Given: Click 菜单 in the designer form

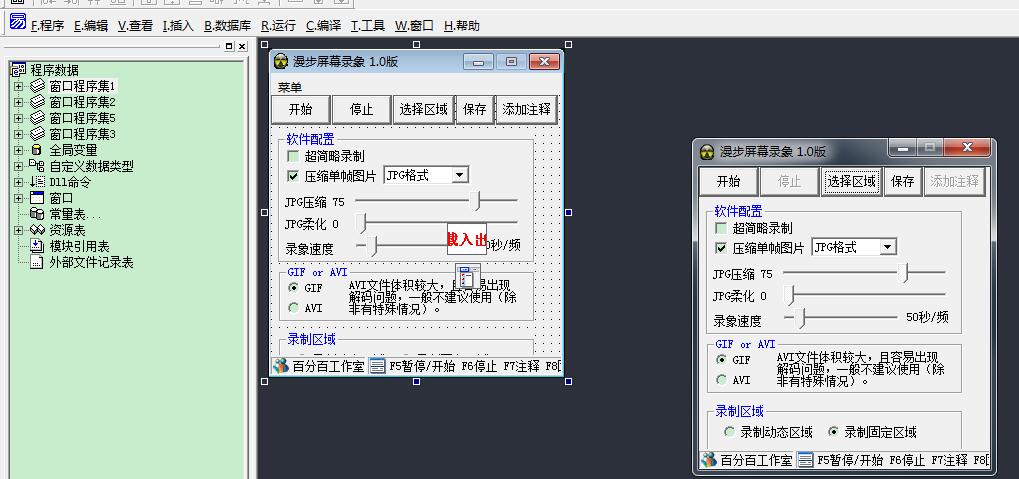Looking at the screenshot, I should pos(290,87).
